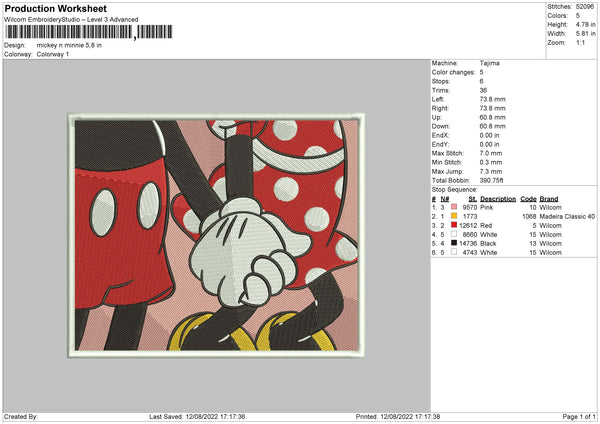This screenshot has width=600, height=424.
Task: Click the stitch count 8660
Action: click(470, 235)
